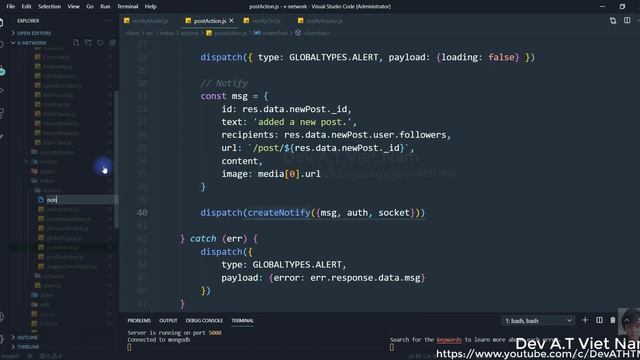Click the keywords link in right terminal
640x360 pixels.
click(x=449, y=340)
